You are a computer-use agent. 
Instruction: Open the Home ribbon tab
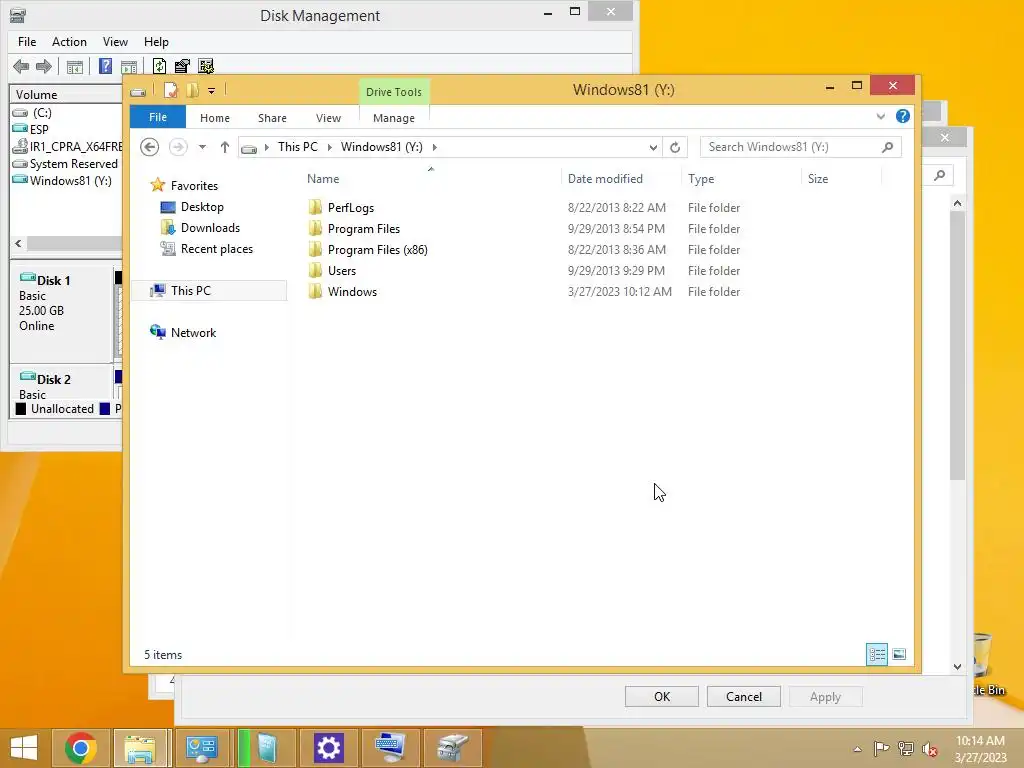tap(215, 118)
